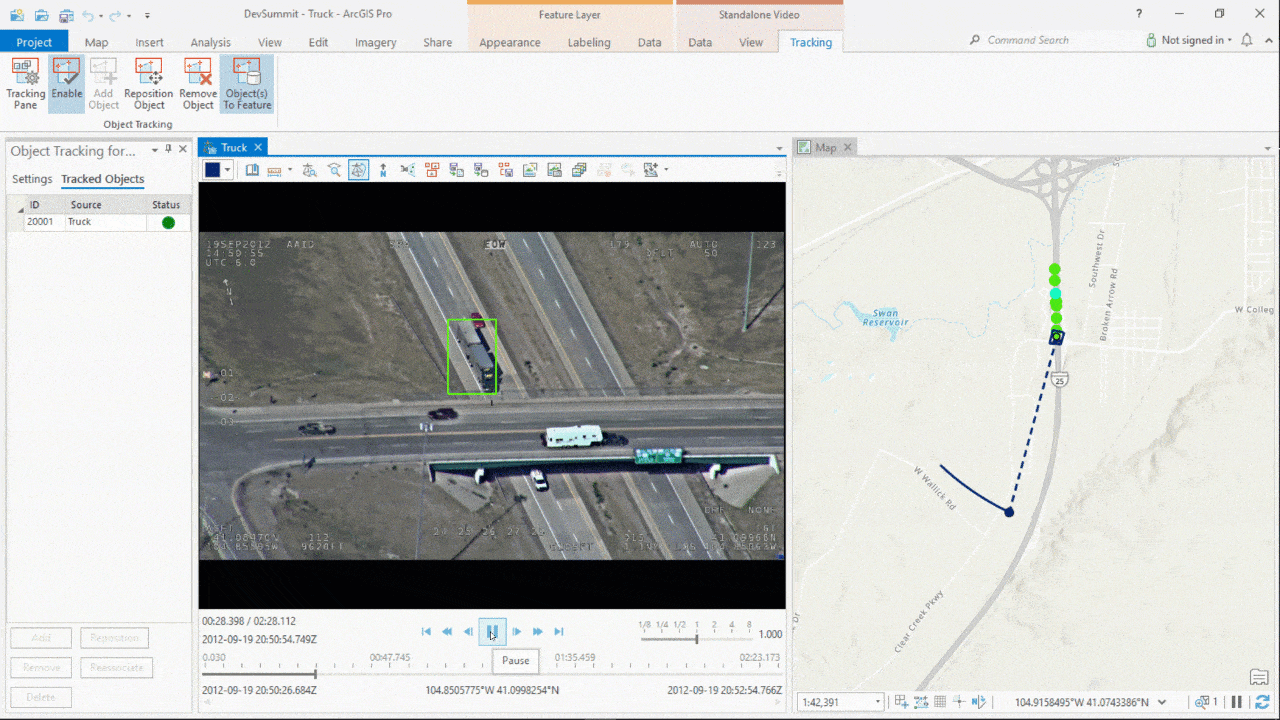Switch to the Insert ribbon tab
Image resolution: width=1280 pixels, height=720 pixels.
click(x=150, y=42)
